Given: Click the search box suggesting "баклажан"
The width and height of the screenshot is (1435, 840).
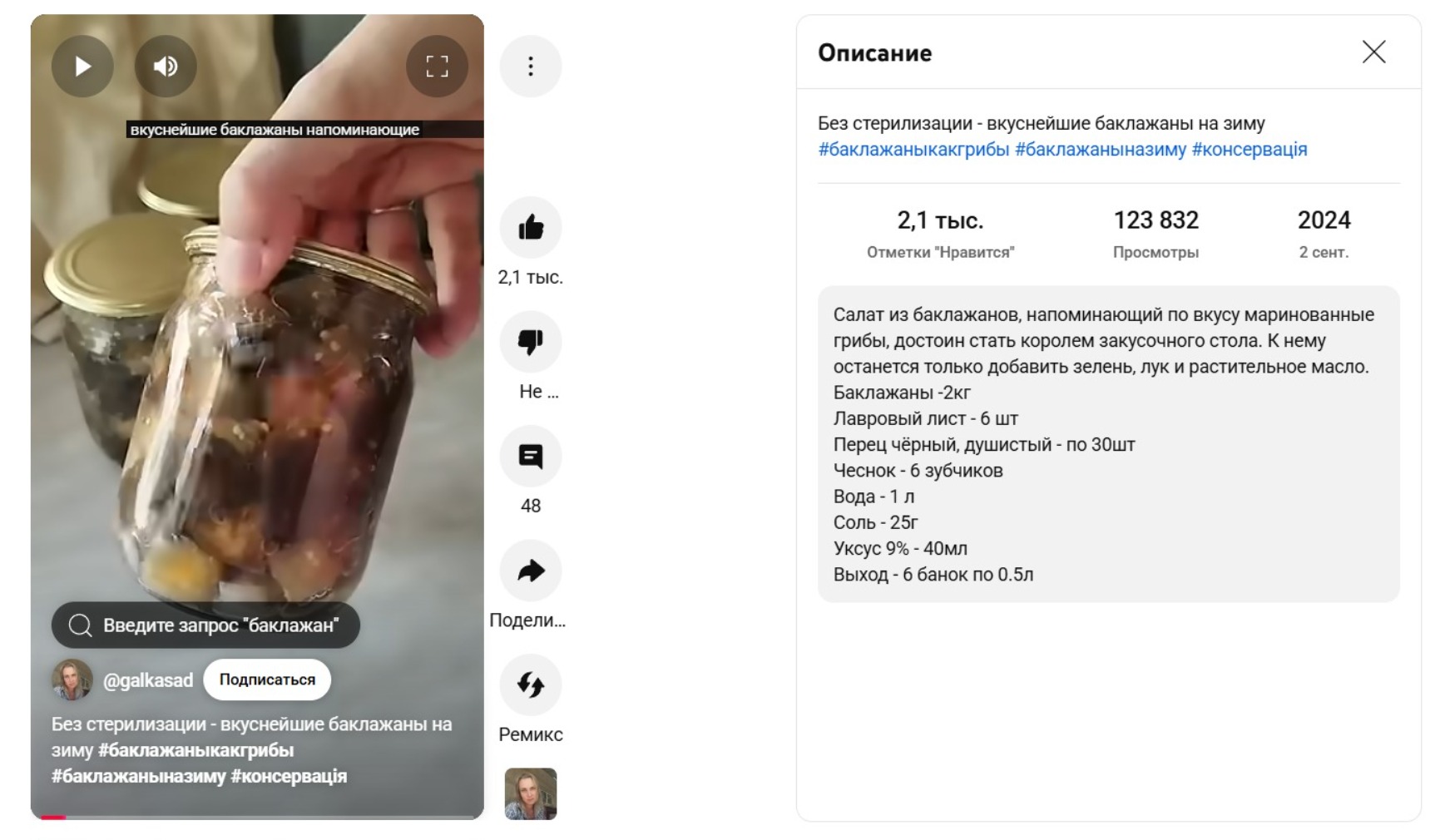Looking at the screenshot, I should click(x=205, y=625).
